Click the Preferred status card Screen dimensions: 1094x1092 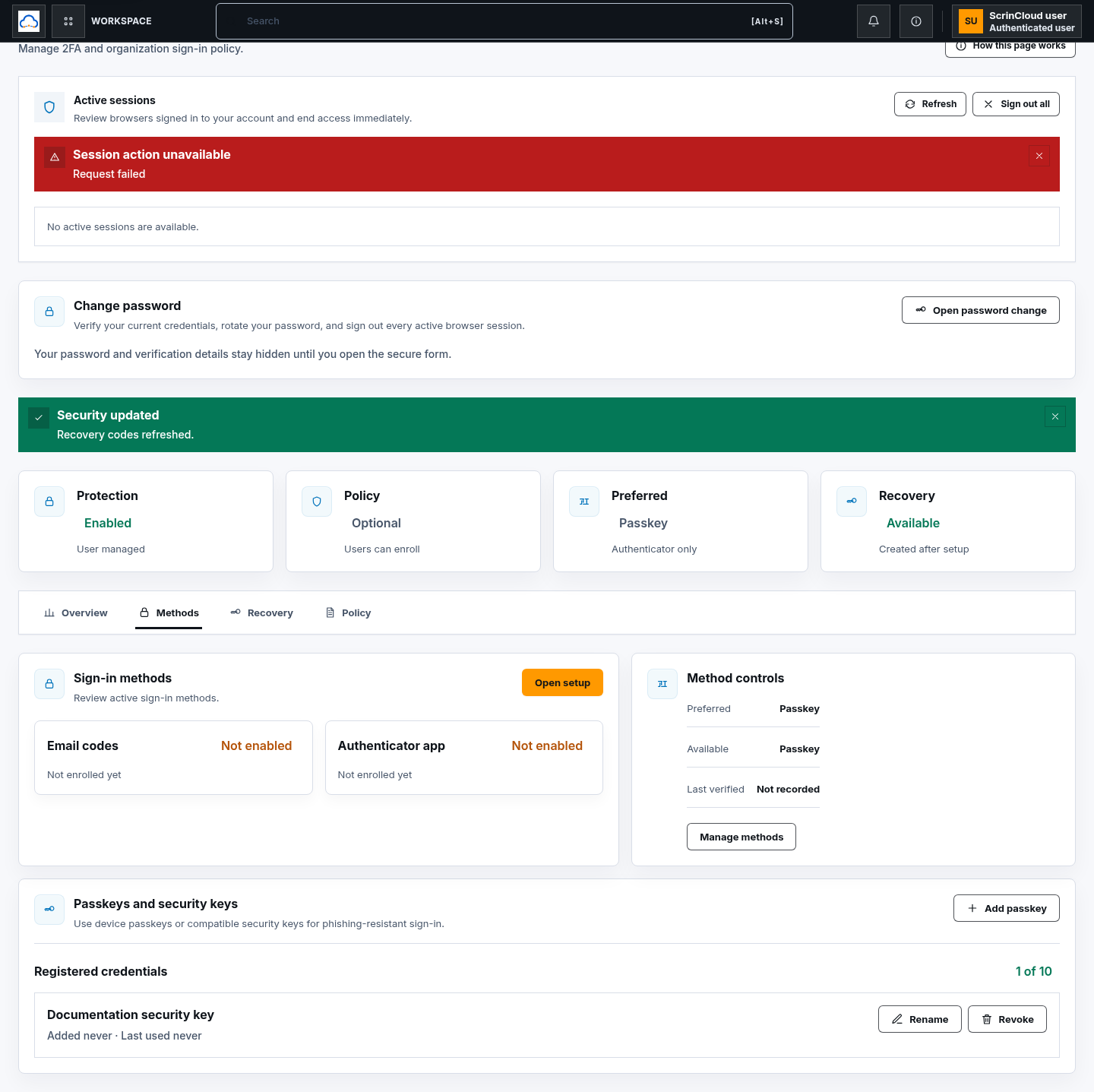click(681, 521)
